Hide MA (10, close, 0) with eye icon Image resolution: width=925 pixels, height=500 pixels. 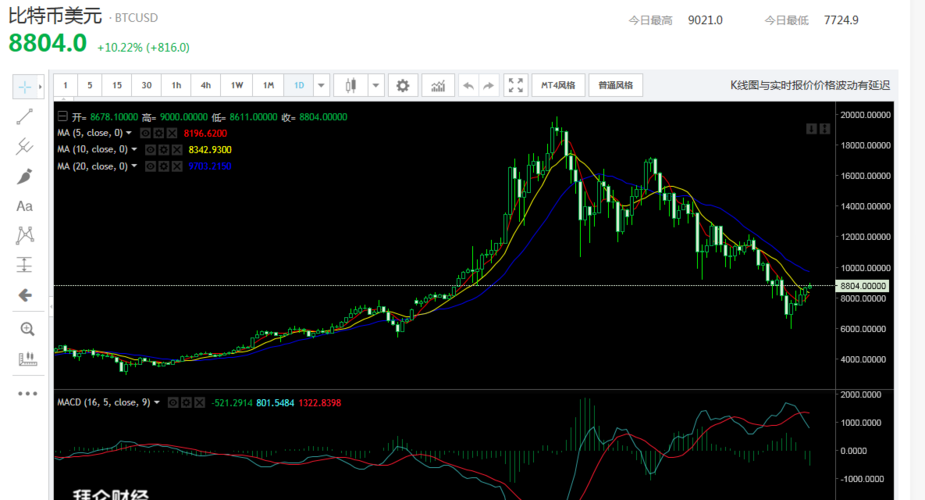click(x=150, y=150)
